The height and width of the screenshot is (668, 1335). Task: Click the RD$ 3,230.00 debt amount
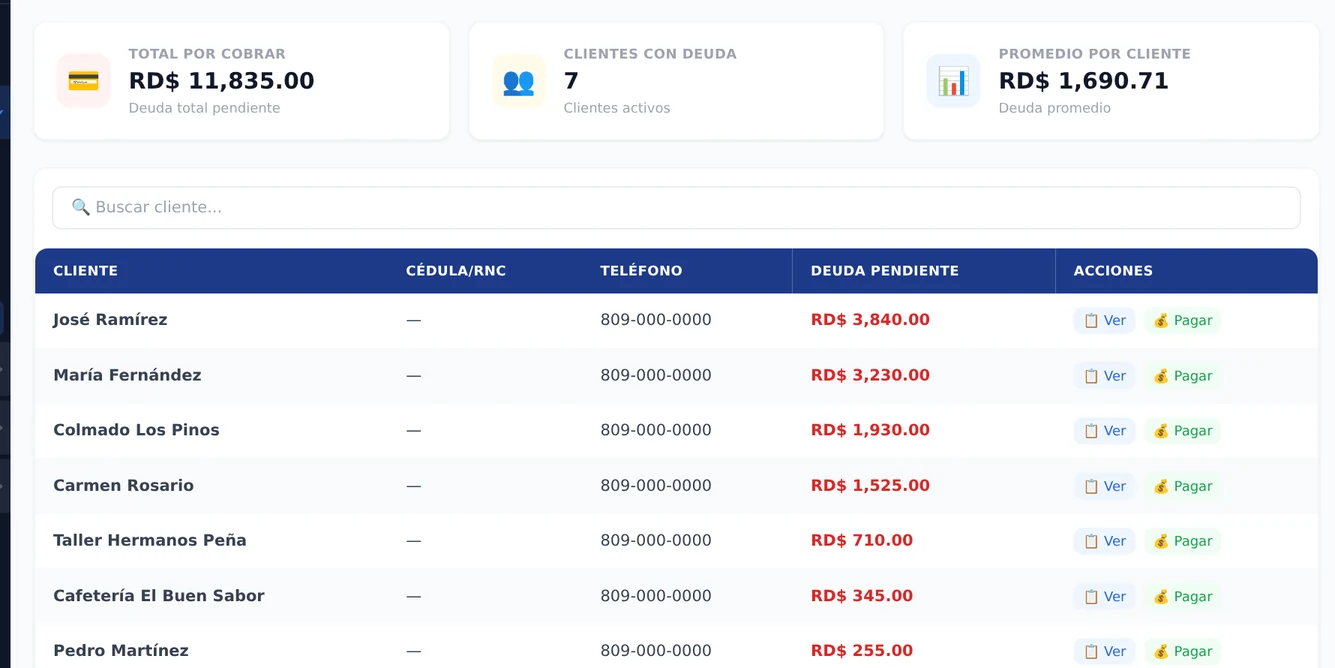click(x=870, y=375)
